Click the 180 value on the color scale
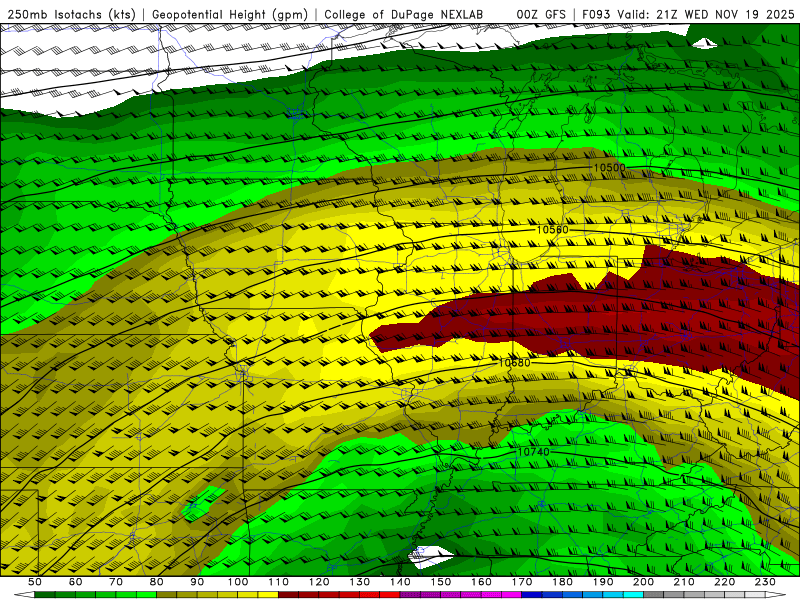This screenshot has height=600, width=800. 562,582
